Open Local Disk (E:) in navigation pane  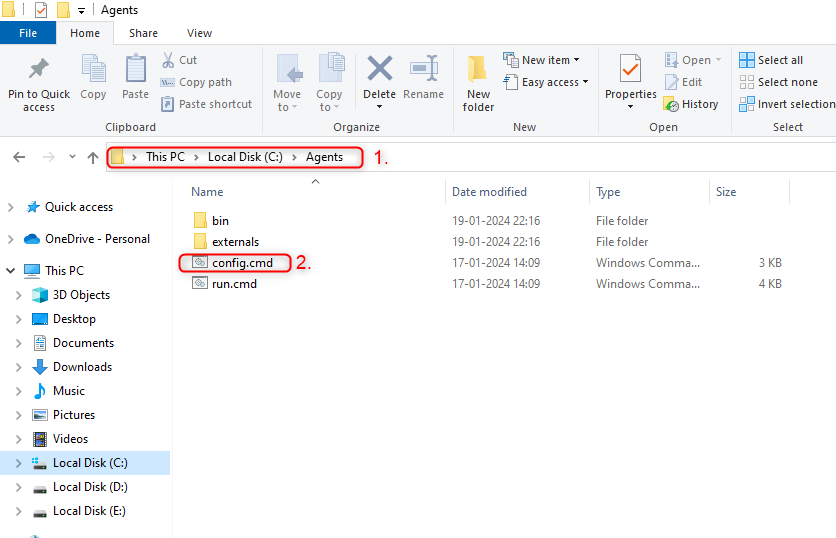pyautogui.click(x=89, y=511)
